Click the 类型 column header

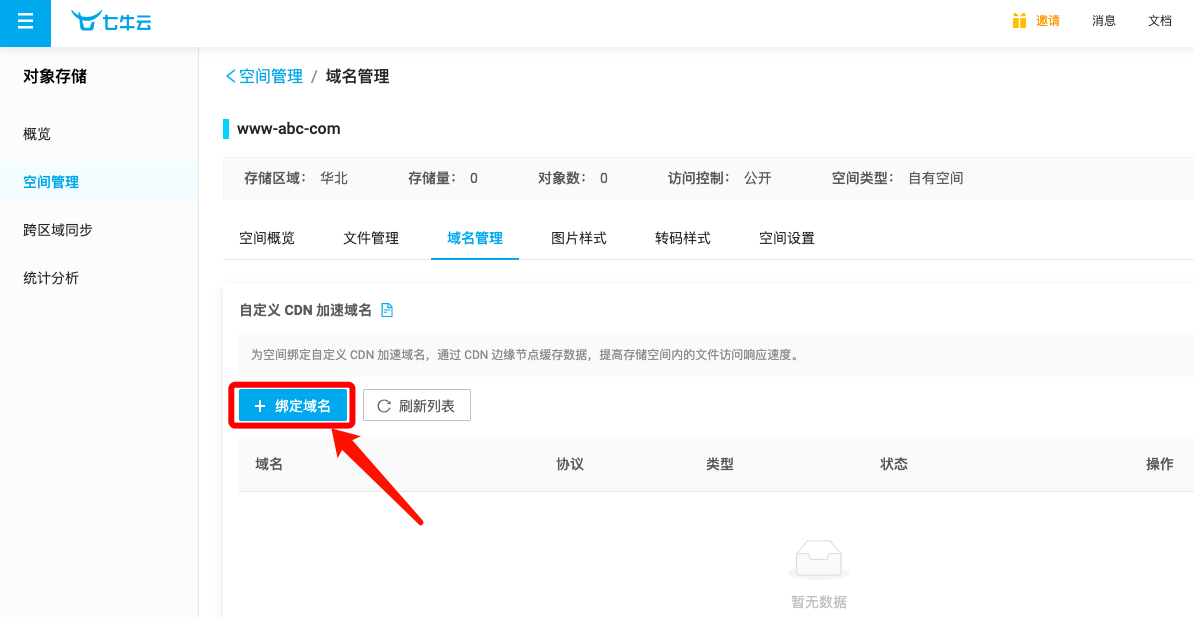pyautogui.click(x=720, y=464)
